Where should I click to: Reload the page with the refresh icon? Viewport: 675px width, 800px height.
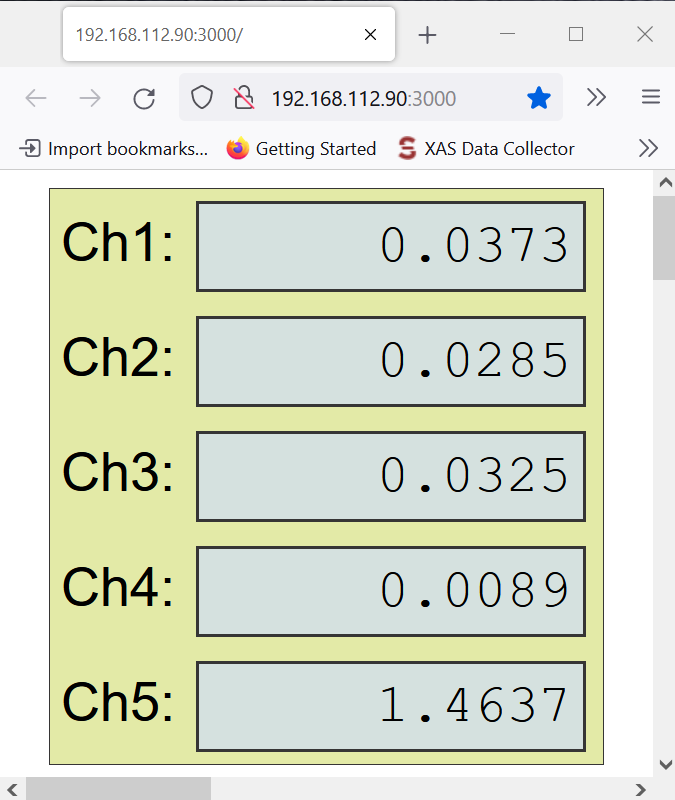pos(144,98)
